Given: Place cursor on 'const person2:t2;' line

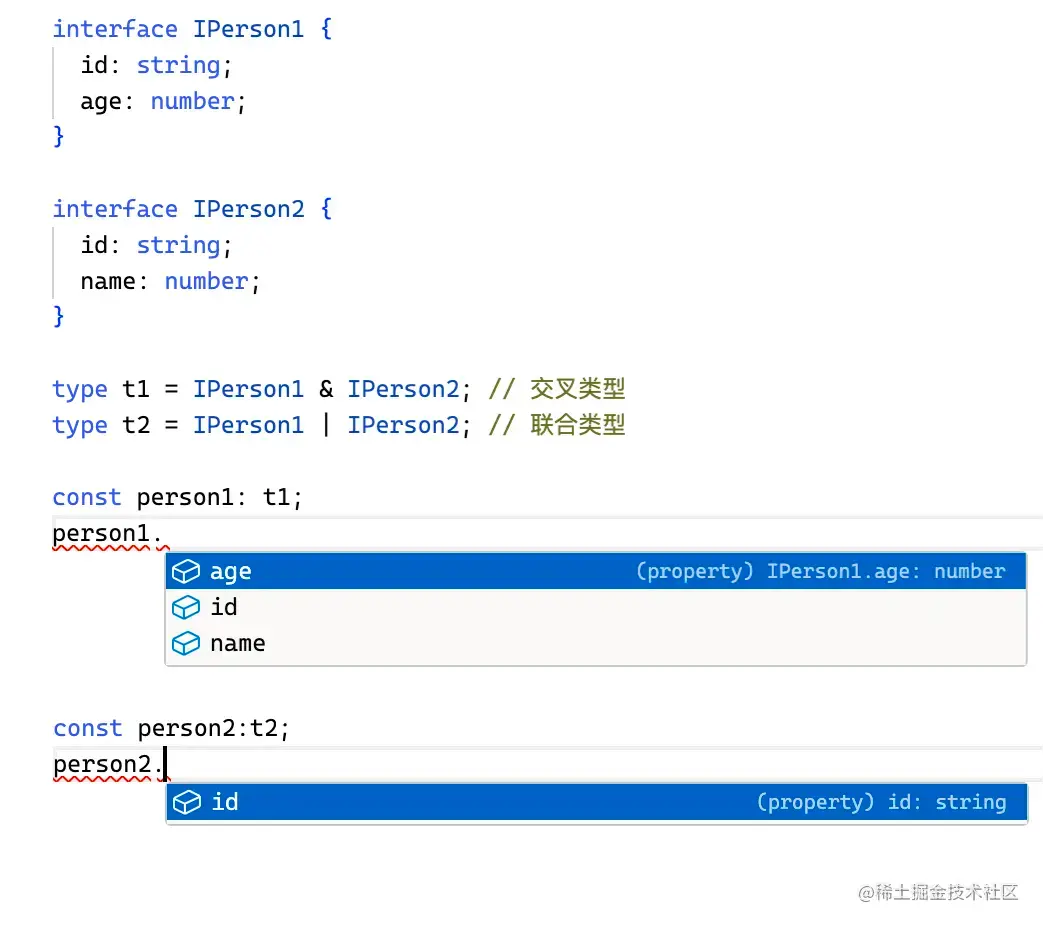Looking at the screenshot, I should 171,728.
